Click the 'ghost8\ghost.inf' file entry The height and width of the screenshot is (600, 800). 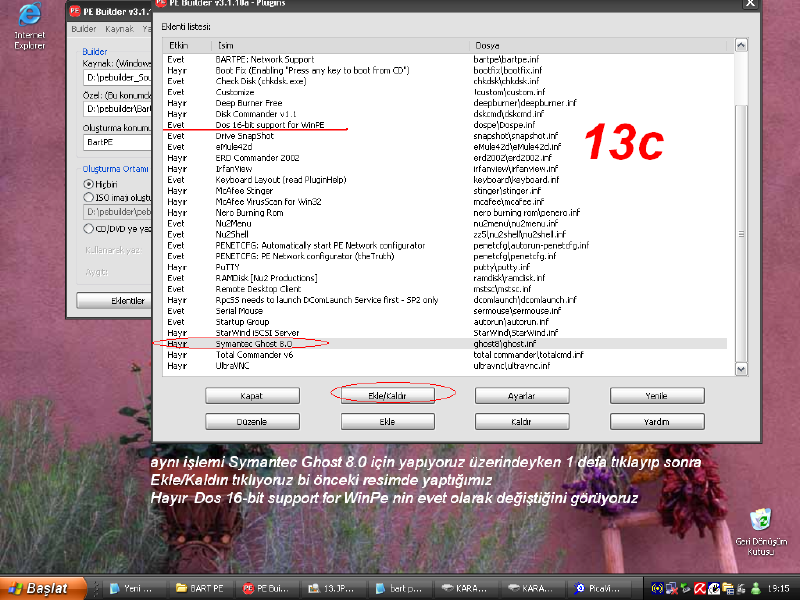point(505,344)
